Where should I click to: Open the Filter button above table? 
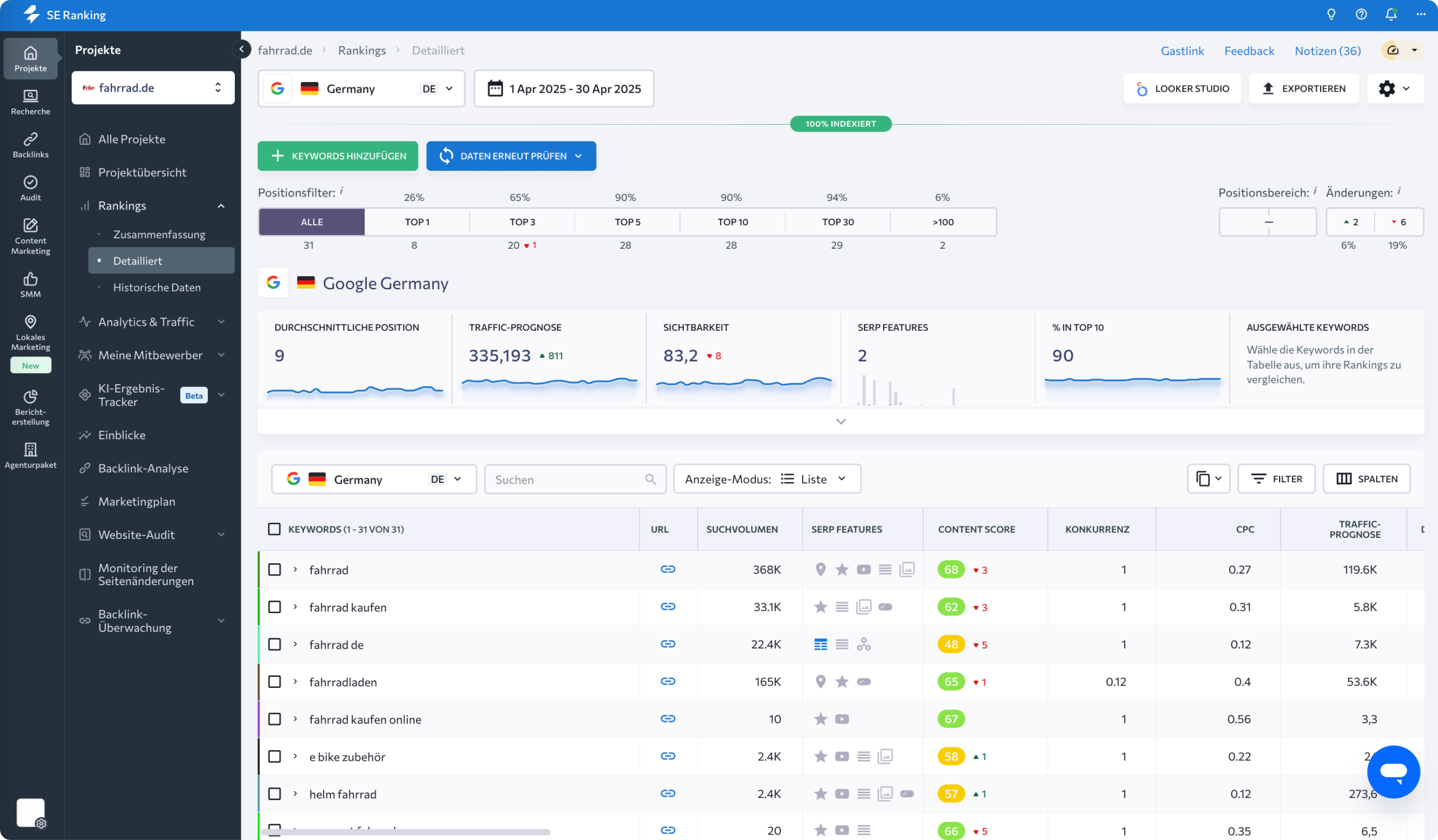coord(1276,479)
